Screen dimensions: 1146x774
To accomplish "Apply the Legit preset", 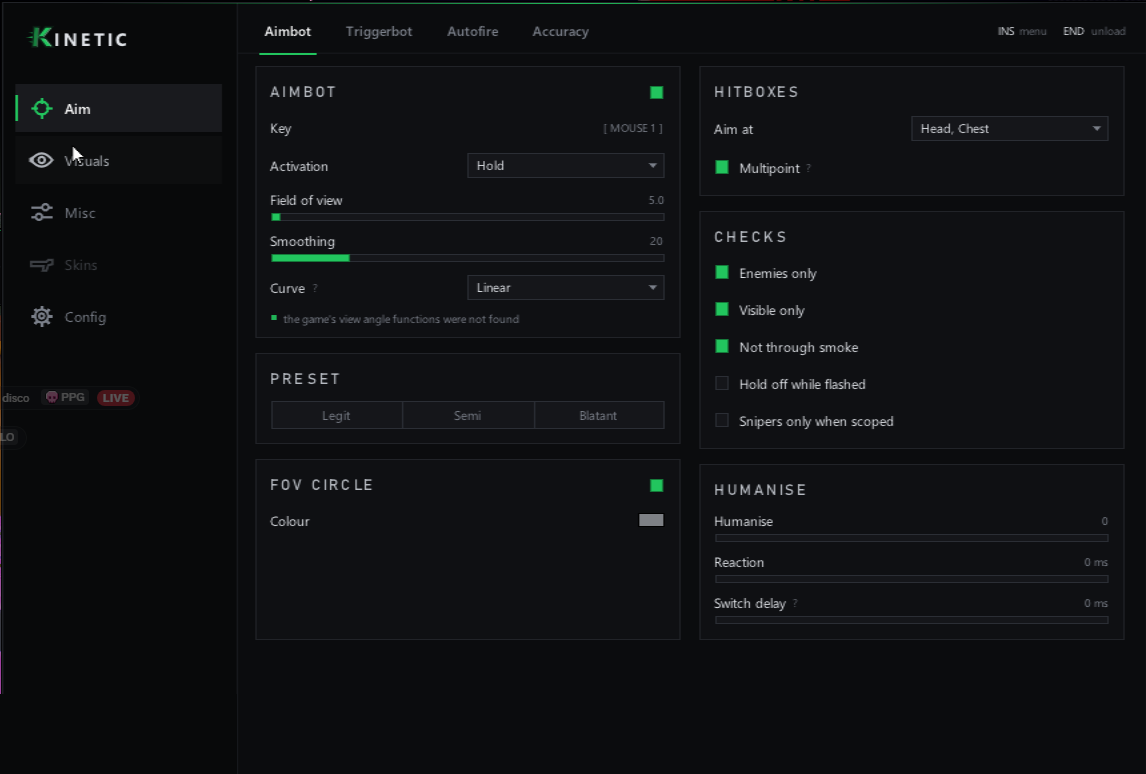I will [x=336, y=415].
